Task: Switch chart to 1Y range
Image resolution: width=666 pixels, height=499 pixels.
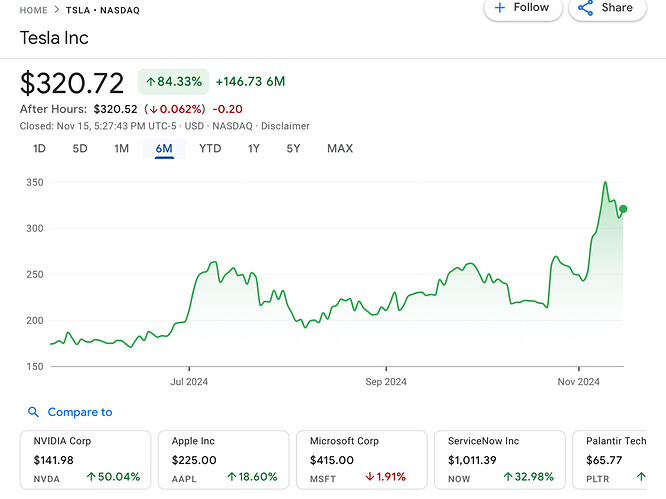Action: coord(254,149)
